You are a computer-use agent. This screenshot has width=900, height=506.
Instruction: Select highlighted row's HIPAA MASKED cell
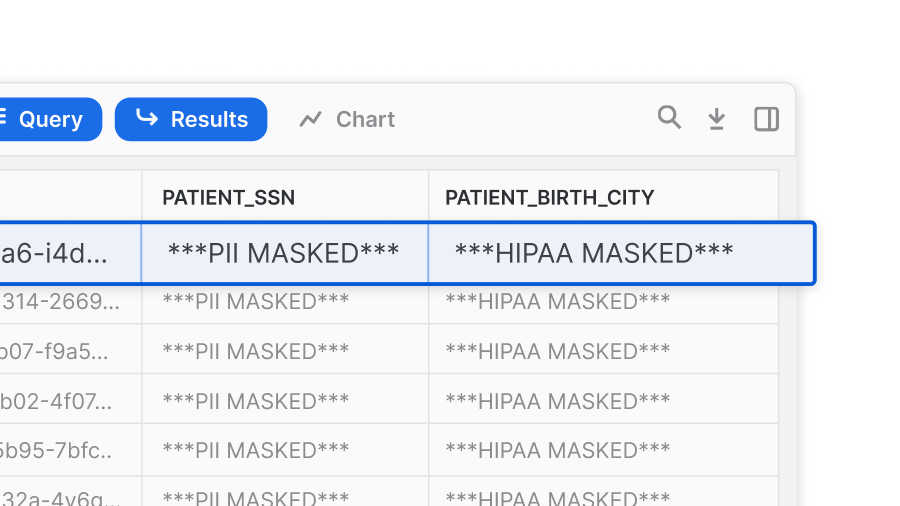click(x=594, y=253)
